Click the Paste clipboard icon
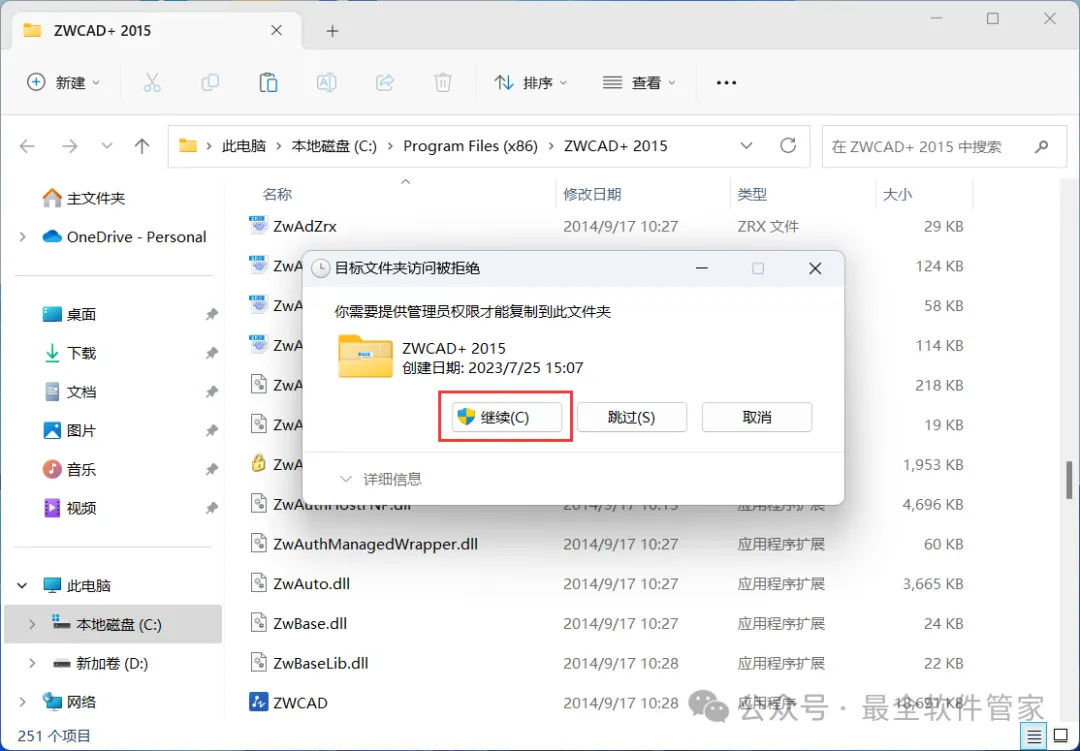 (268, 83)
